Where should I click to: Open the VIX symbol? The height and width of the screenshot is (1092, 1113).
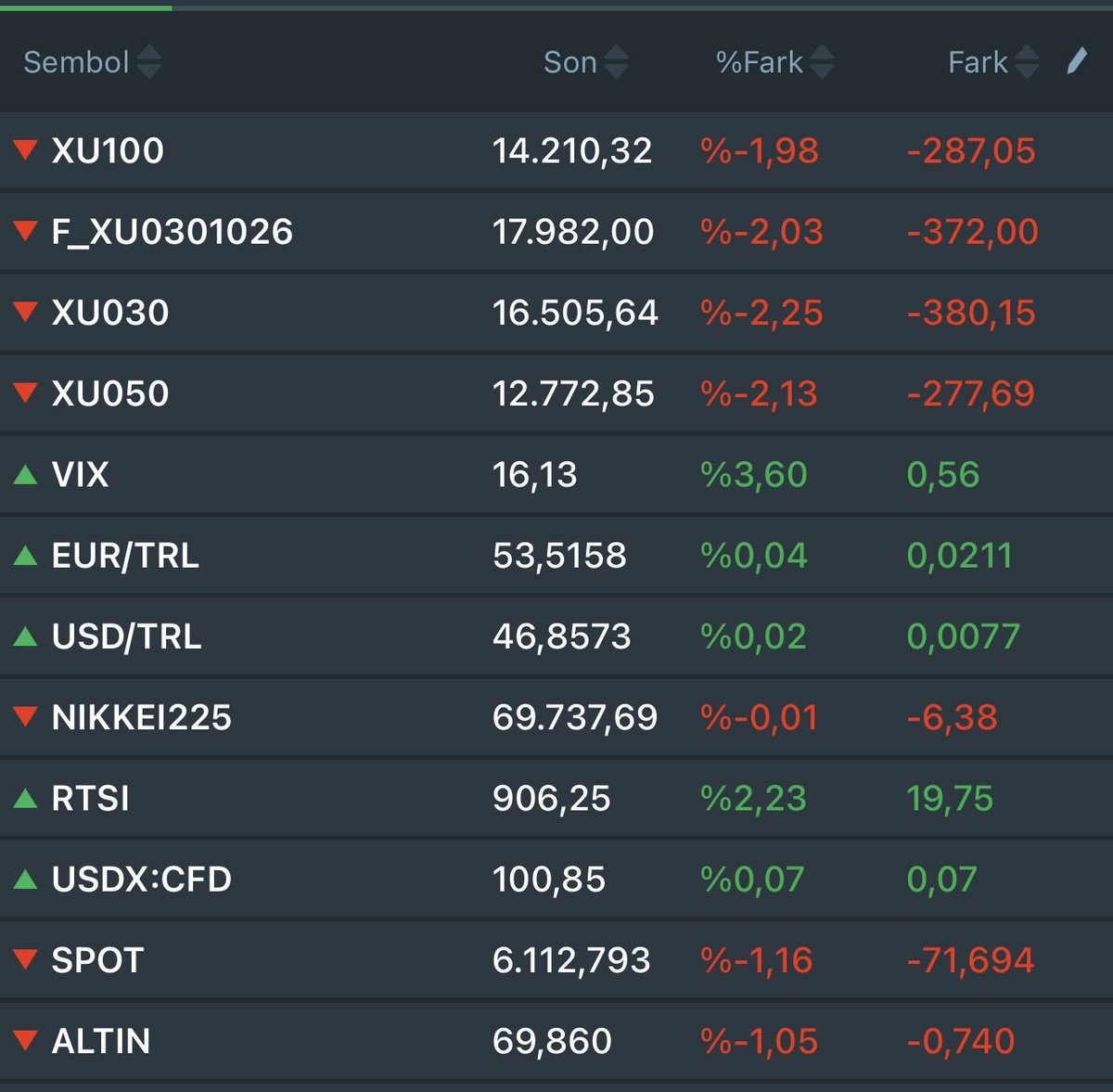[x=81, y=474]
